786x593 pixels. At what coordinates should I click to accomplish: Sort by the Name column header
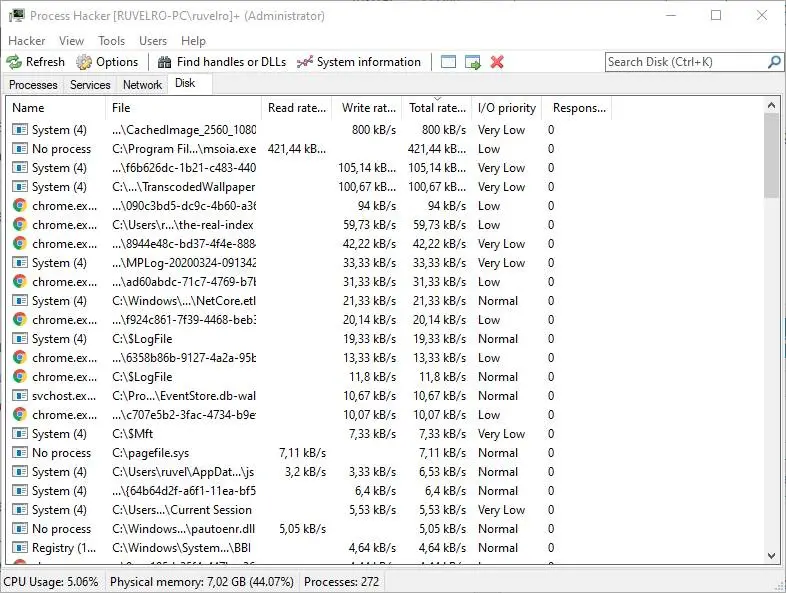click(56, 108)
